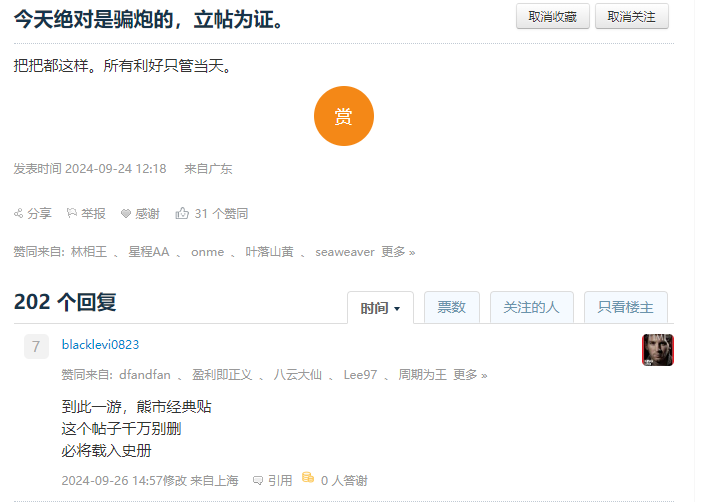Open blacklevi0823's avatar picture
Screen dimensions: 703x502
tap(657, 350)
